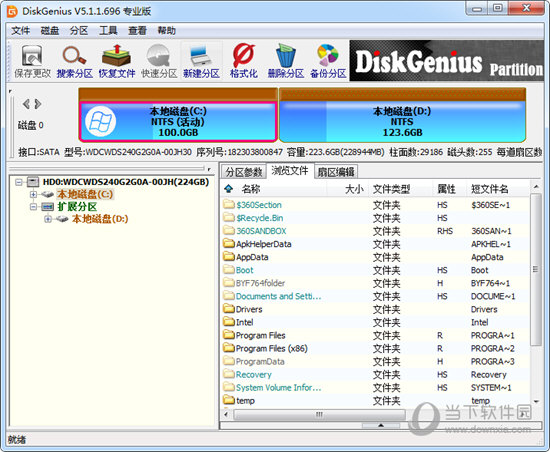Switch to the 浏览文件 tab

click(x=290, y=171)
